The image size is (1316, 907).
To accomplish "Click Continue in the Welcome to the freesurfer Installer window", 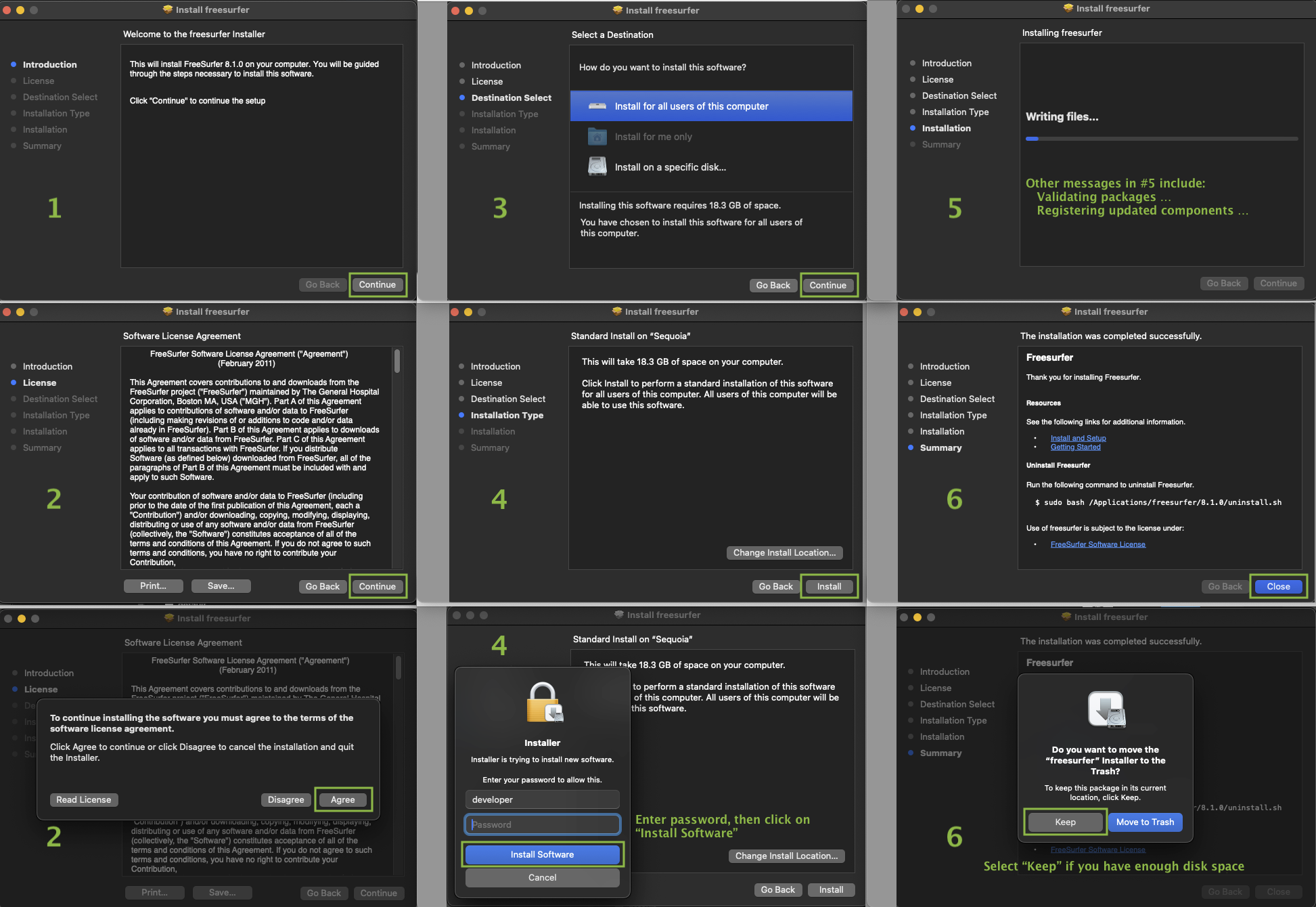I will click(x=378, y=285).
